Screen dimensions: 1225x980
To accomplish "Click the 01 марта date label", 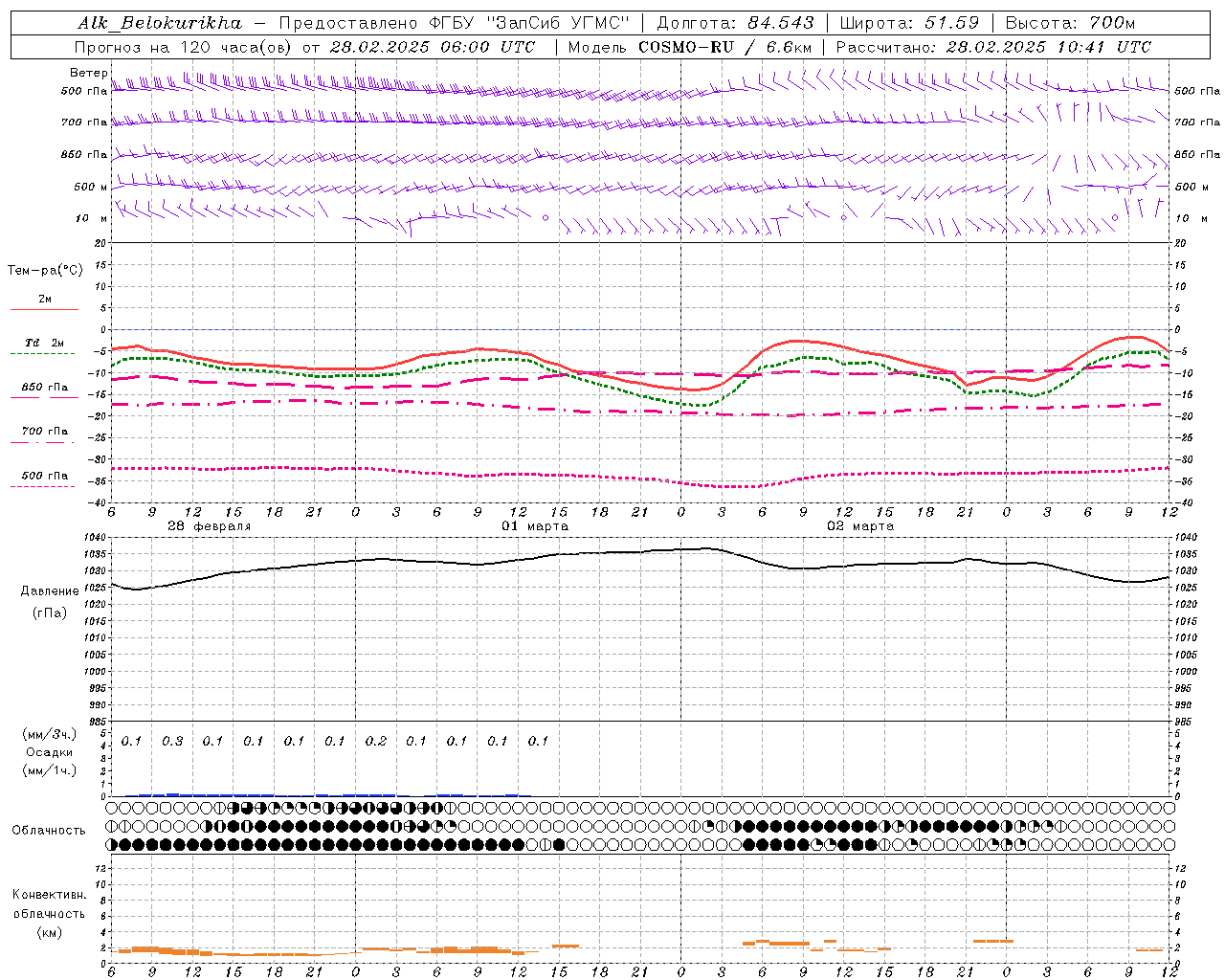I will pos(535,526).
